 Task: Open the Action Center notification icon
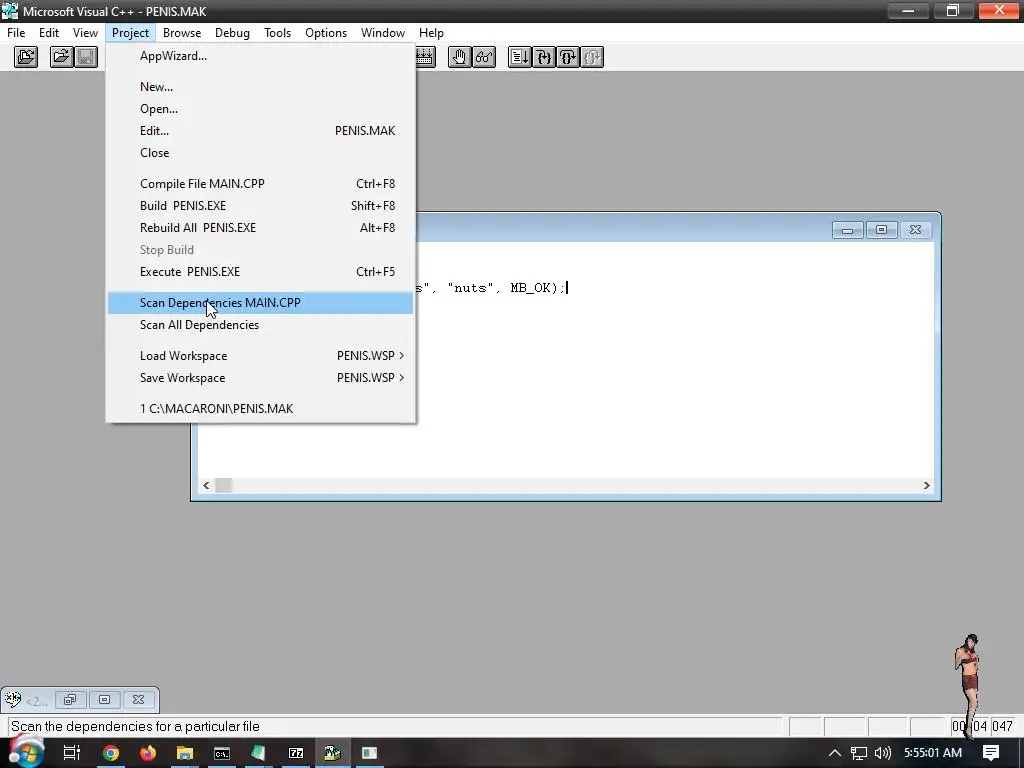tap(991, 753)
